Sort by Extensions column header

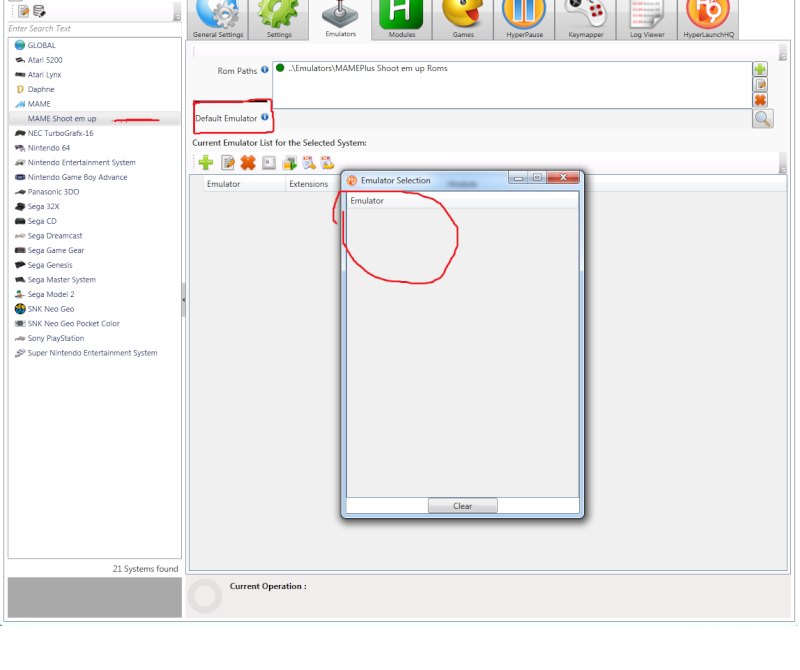coord(313,184)
